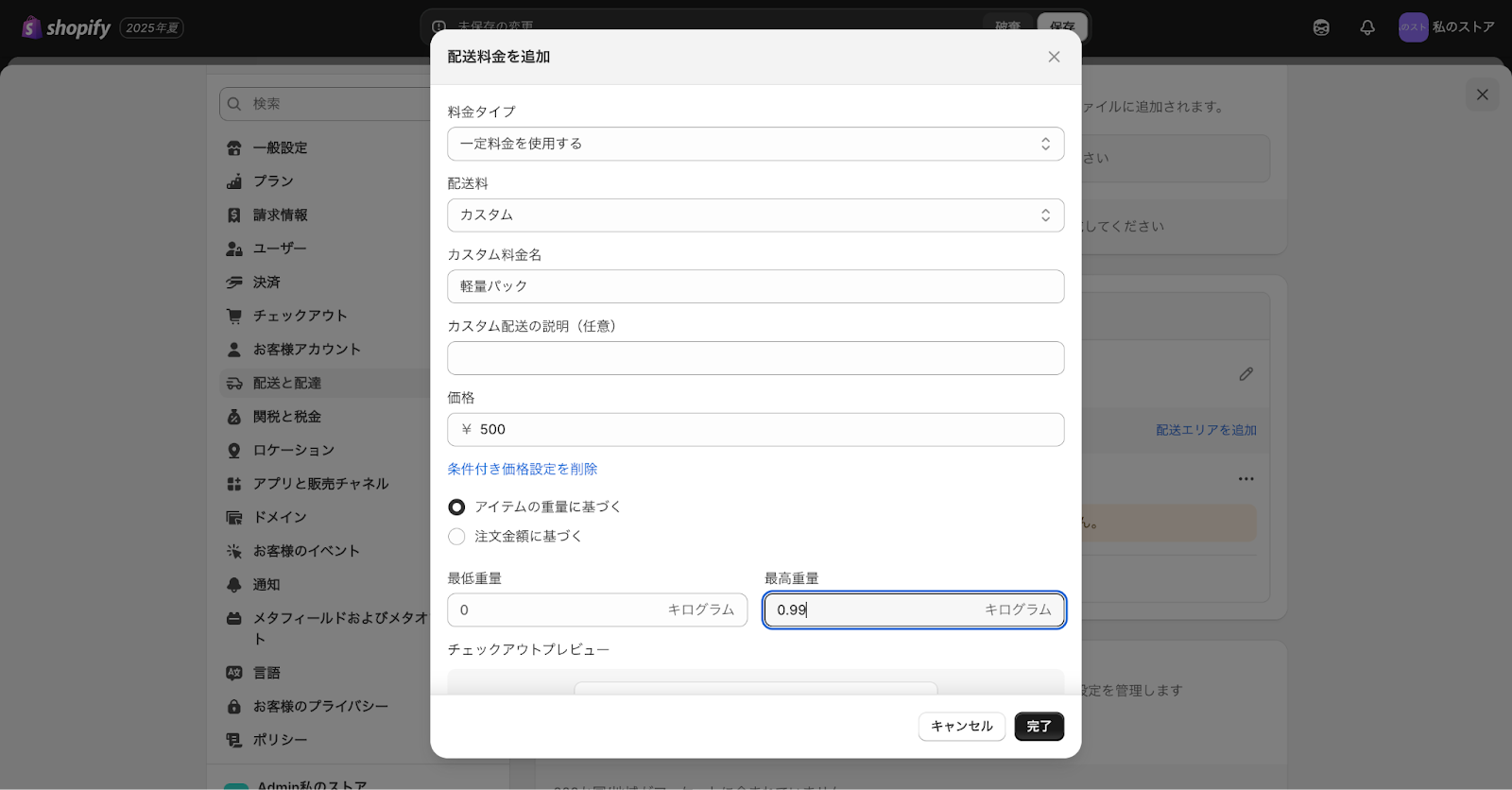The image size is (1512, 790).
Task: Open 一般設定 in settings menu
Action: pyautogui.click(x=280, y=148)
